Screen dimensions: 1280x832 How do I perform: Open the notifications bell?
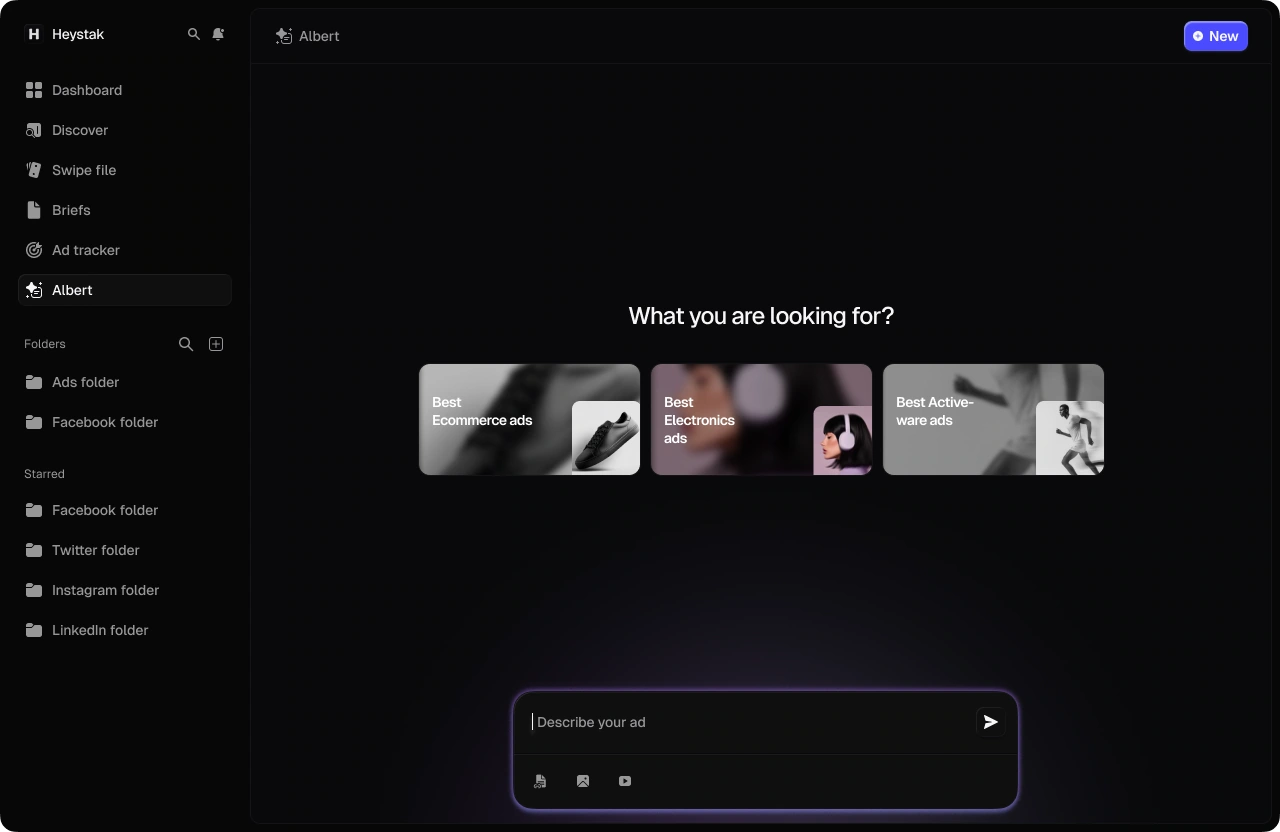(218, 34)
